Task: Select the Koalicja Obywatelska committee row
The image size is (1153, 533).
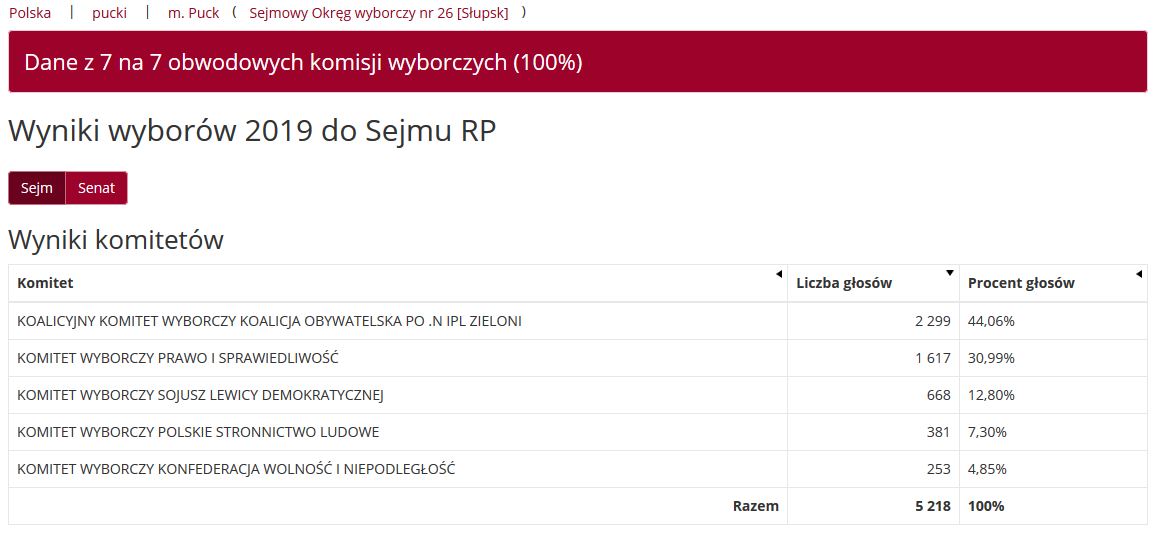Action: point(270,321)
